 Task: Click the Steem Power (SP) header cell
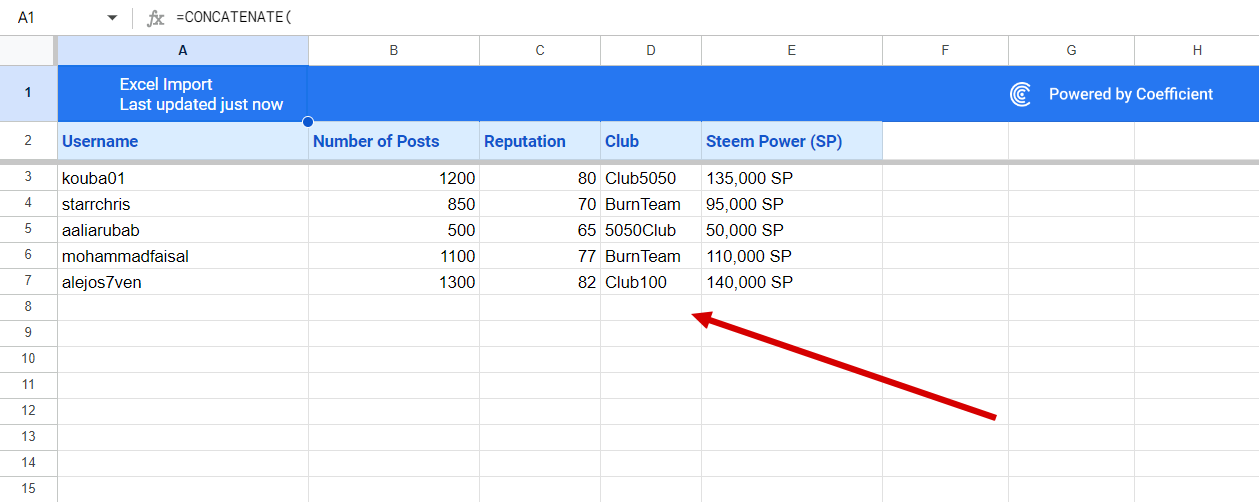pos(792,141)
